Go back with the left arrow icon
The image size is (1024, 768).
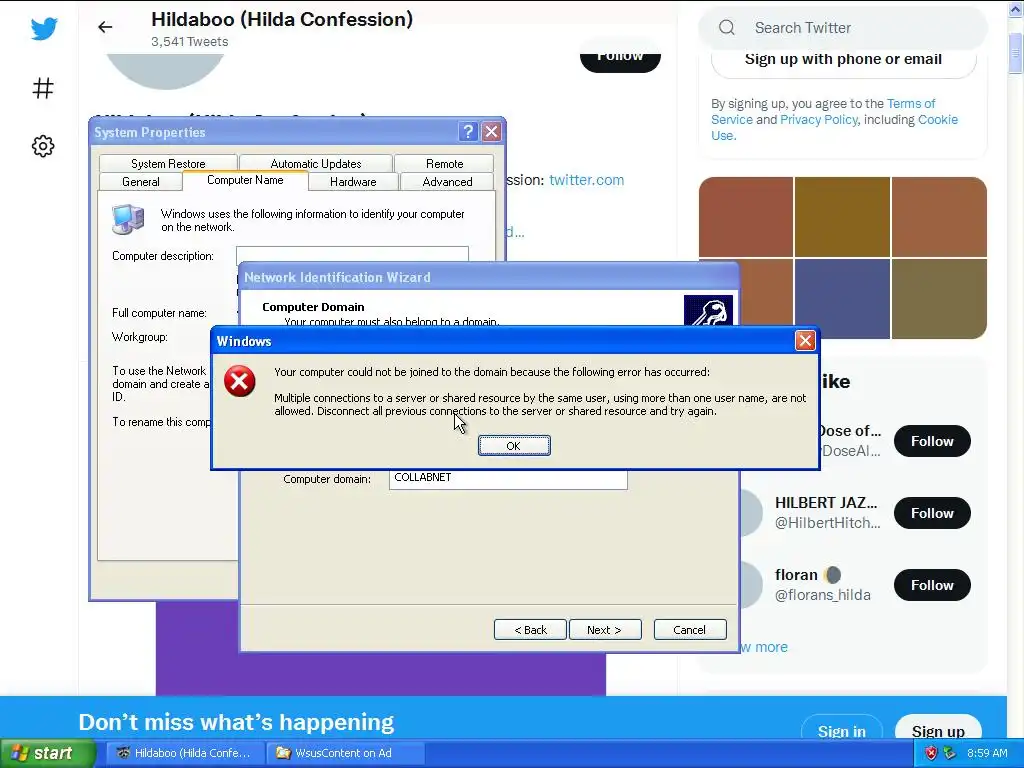(x=105, y=27)
